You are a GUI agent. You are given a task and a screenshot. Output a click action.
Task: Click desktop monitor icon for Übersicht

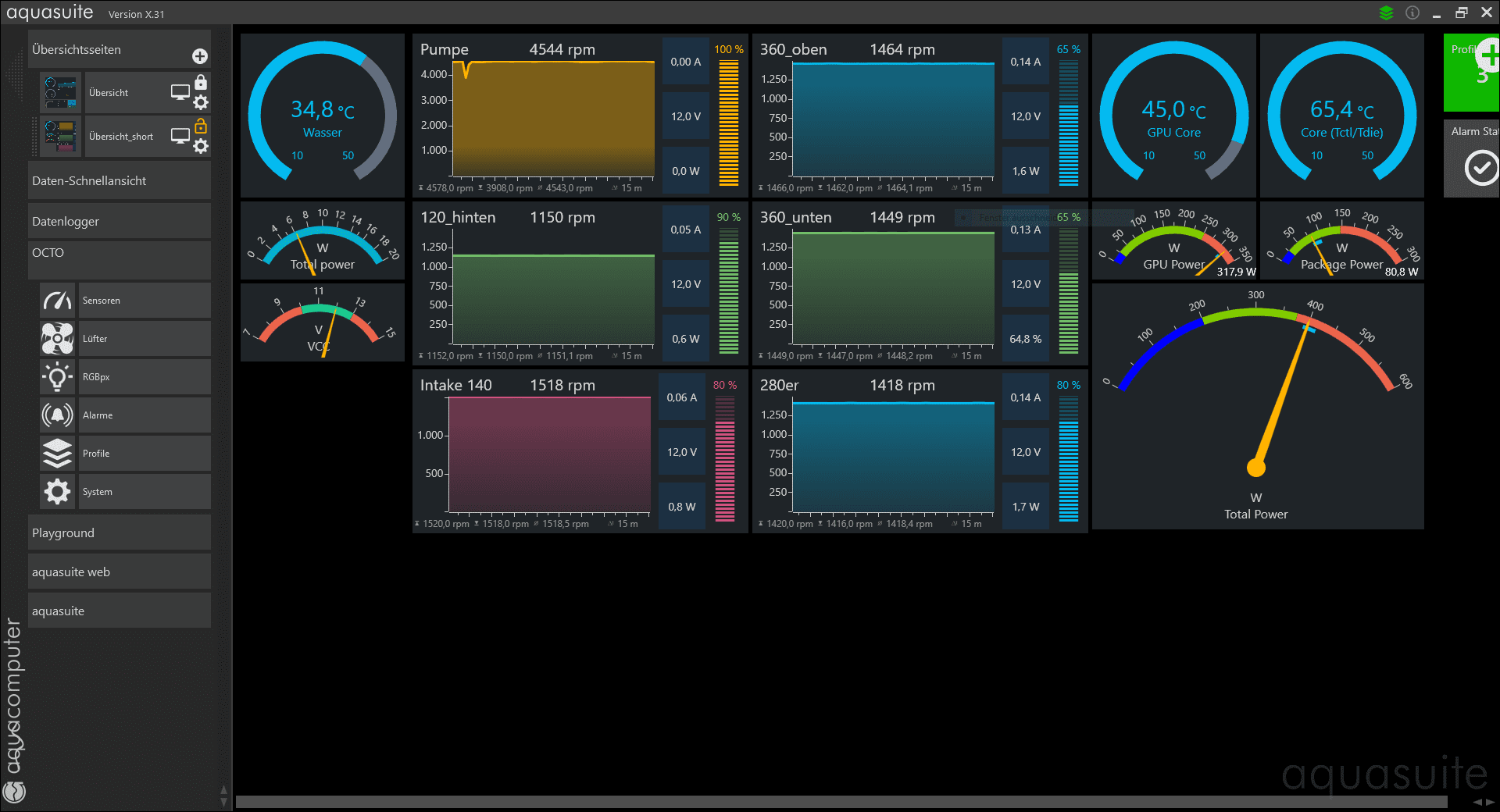(x=180, y=92)
